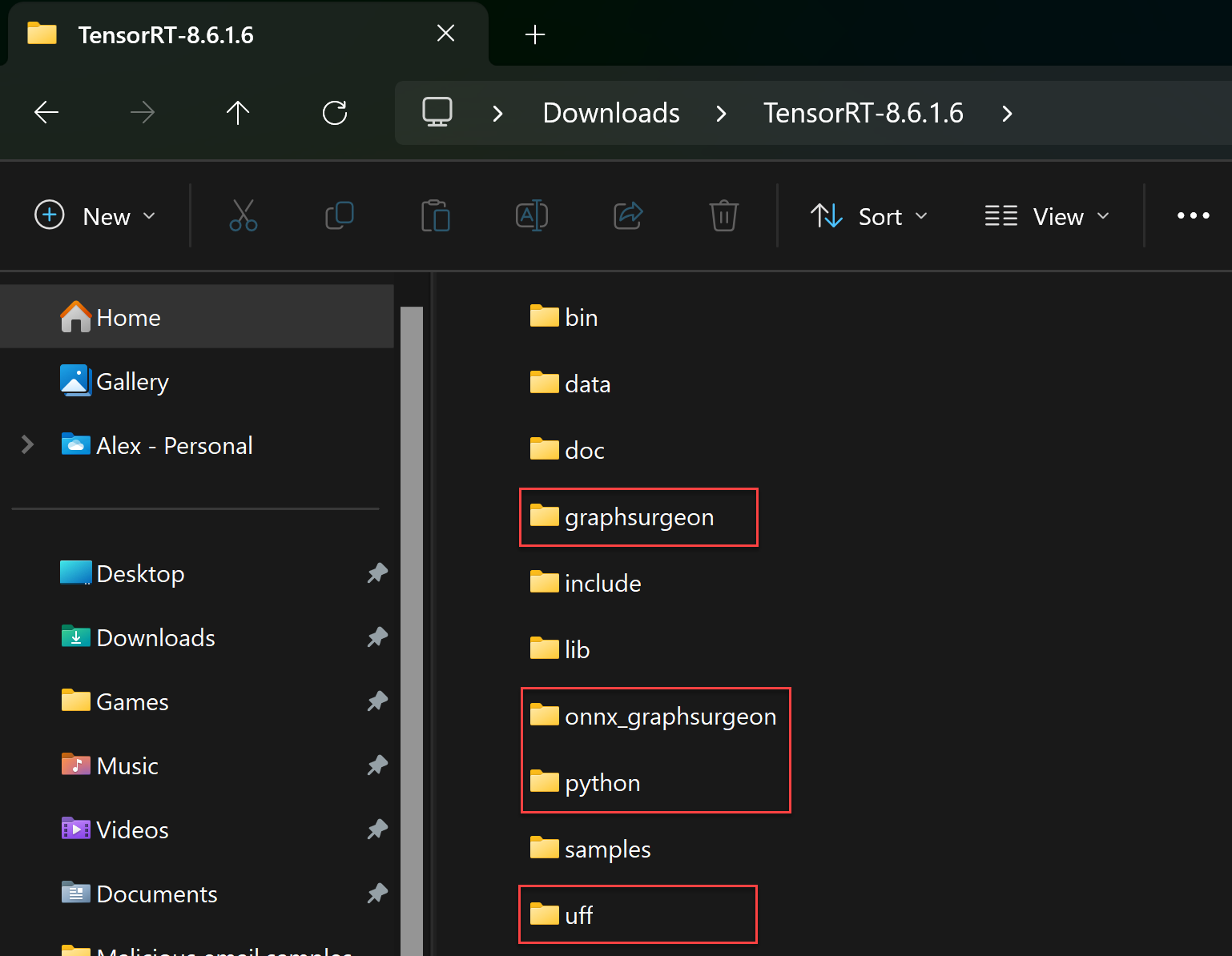Expand chevron after Downloads in address bar
The width and height of the screenshot is (1232, 956).
tap(721, 114)
